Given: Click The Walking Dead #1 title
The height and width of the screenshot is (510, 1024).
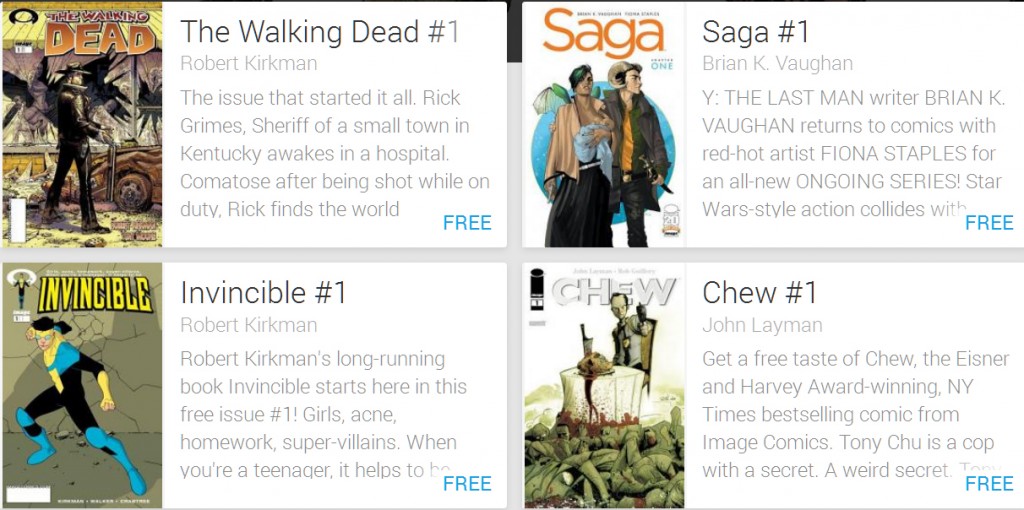Looking at the screenshot, I should [320, 31].
